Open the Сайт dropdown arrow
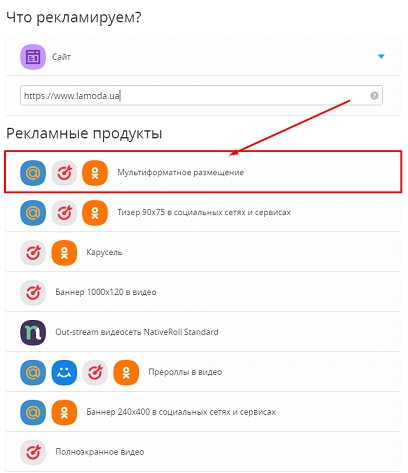Viewport: 408px width, 473px height. pos(381,57)
